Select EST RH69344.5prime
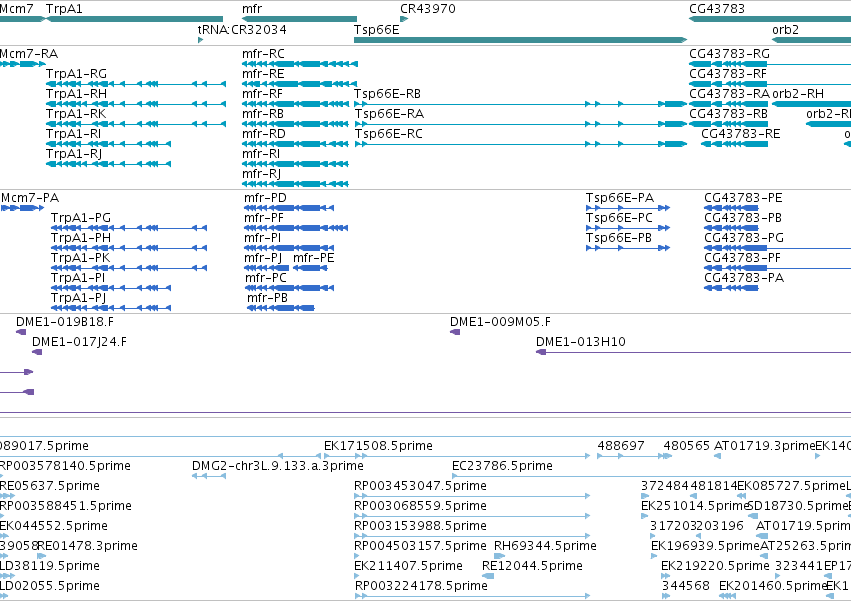Image resolution: width=851 pixels, height=601 pixels. coord(500,556)
